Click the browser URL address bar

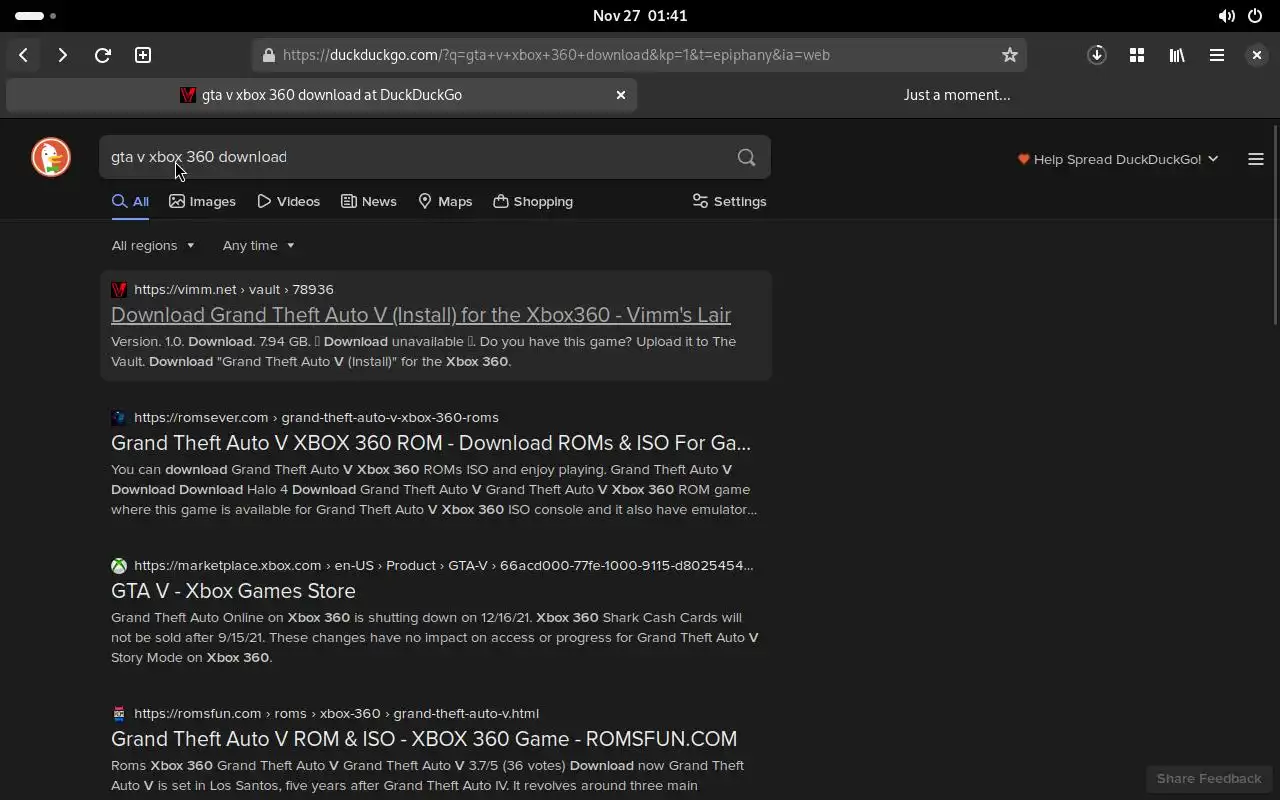pyautogui.click(x=640, y=55)
